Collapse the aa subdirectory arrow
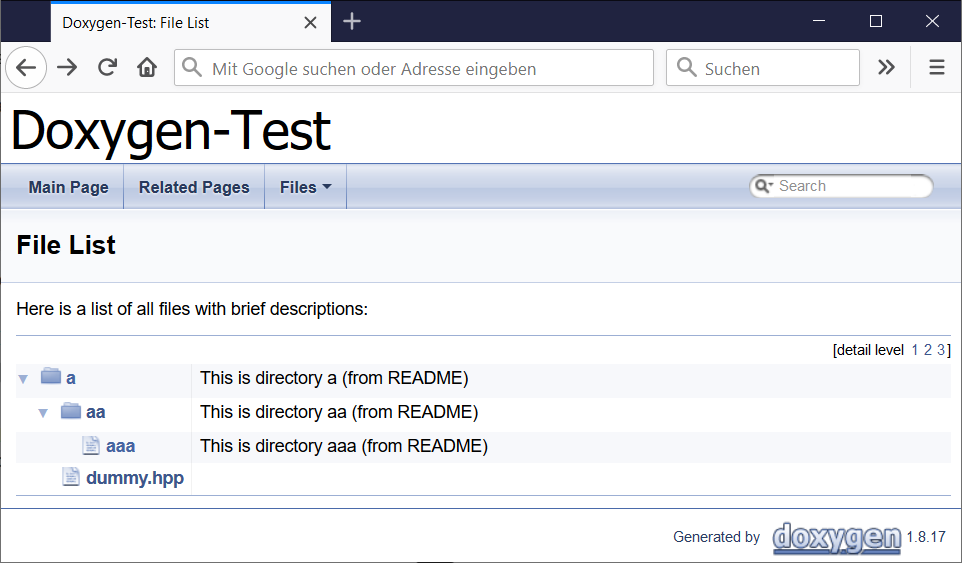Screen dimensions: 962x563 [43, 413]
